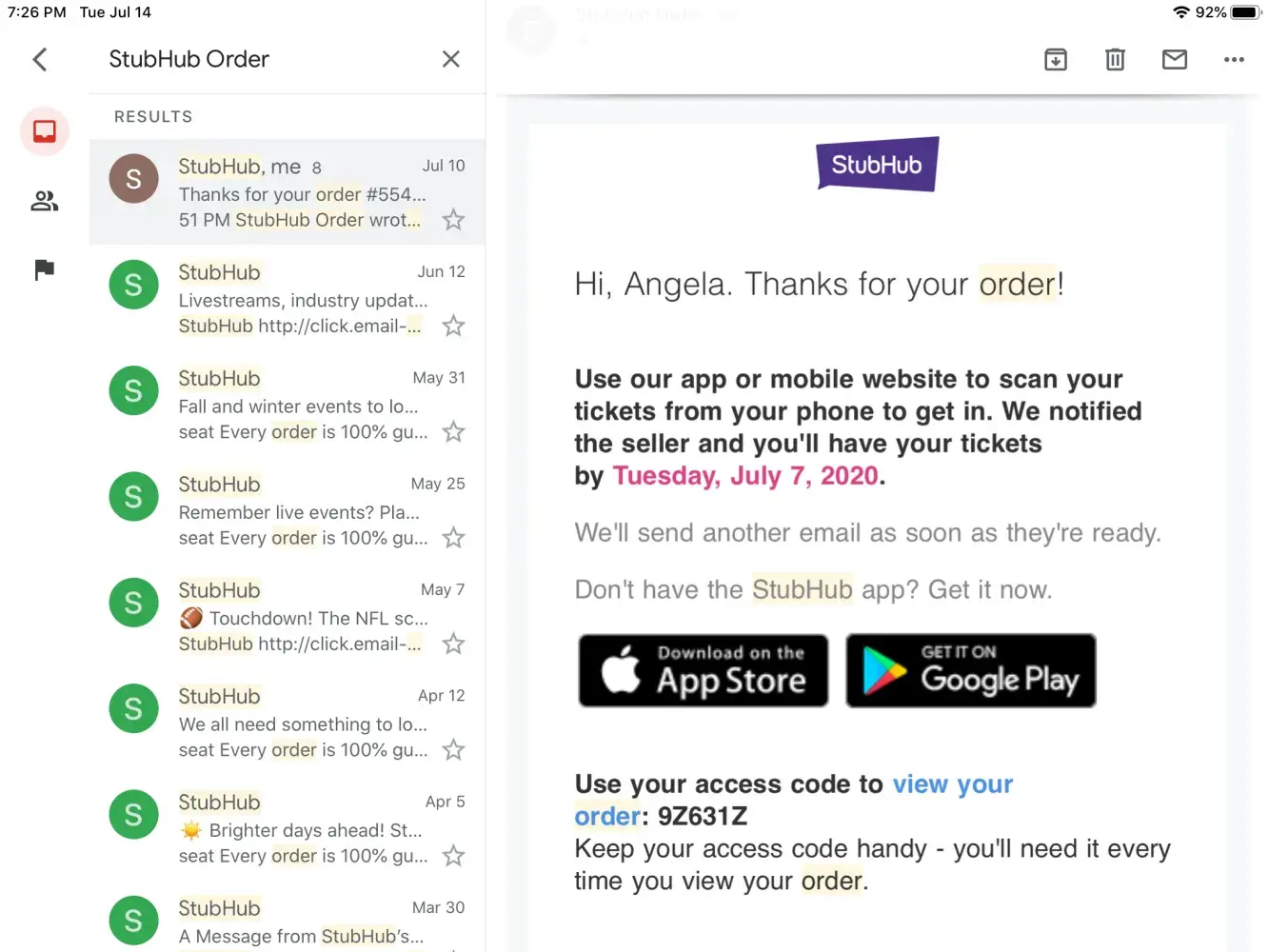Screen dimensions: 1269x952
Task: Go back using the left arrow
Action: (40, 60)
